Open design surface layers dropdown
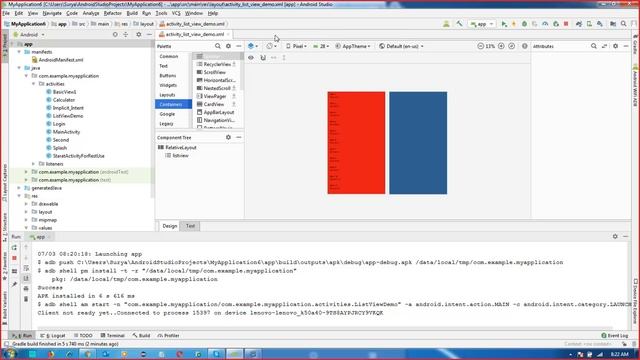 [x=253, y=46]
